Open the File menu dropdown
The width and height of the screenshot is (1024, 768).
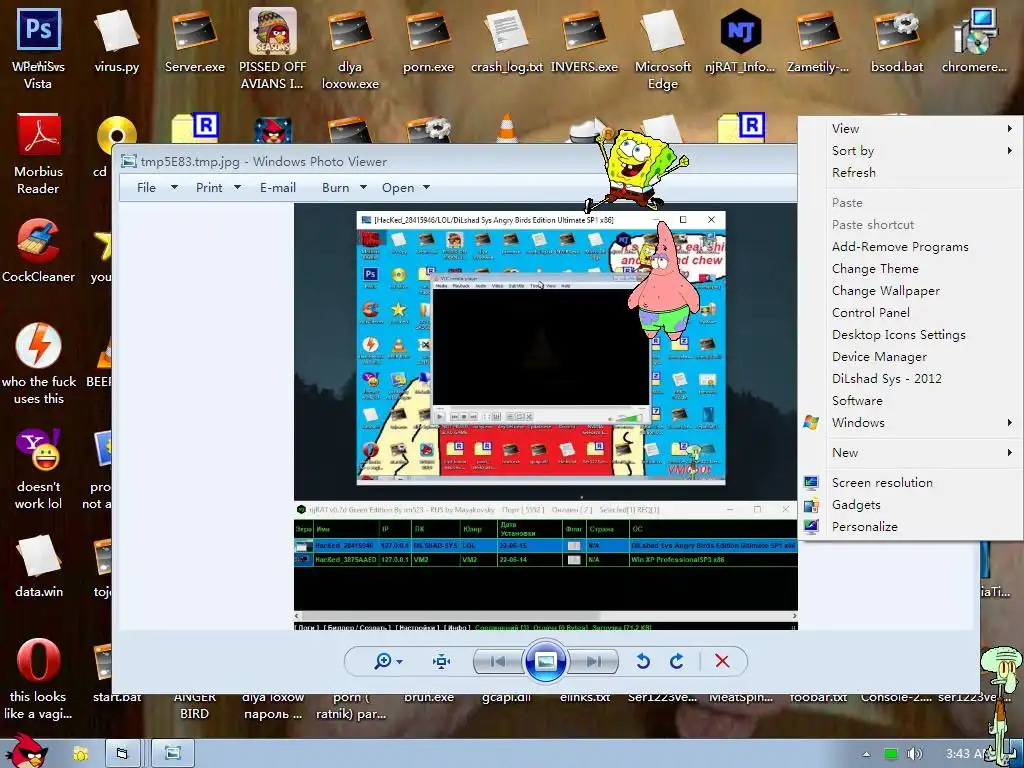(x=157, y=188)
